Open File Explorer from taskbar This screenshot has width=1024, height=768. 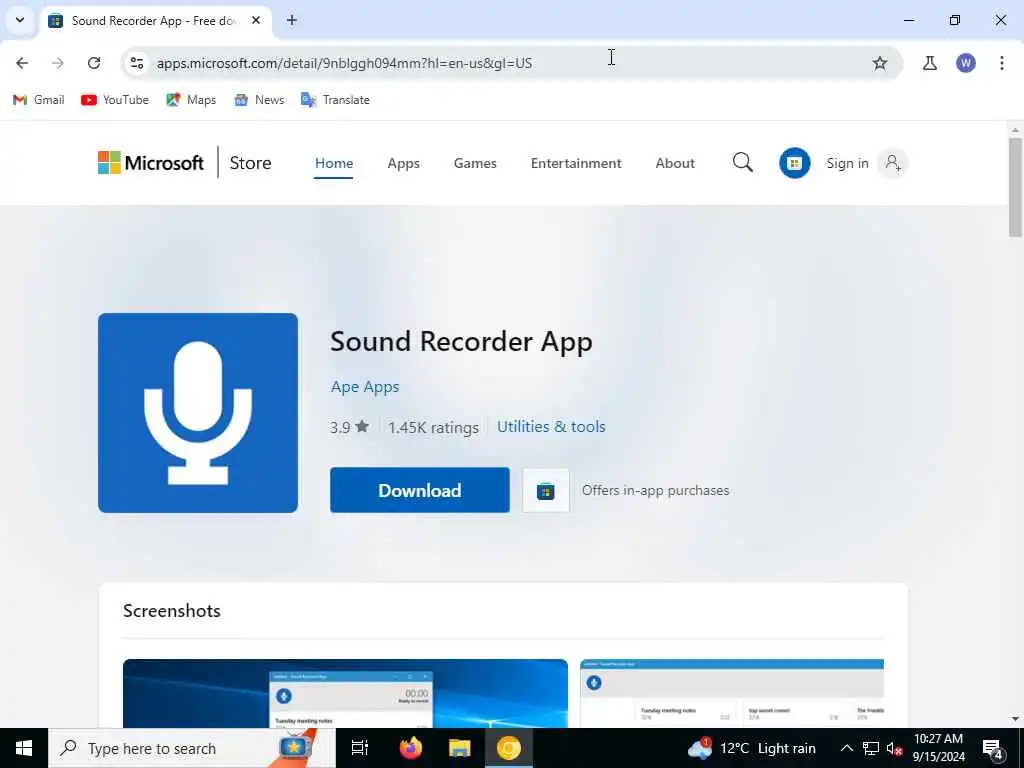tap(460, 748)
